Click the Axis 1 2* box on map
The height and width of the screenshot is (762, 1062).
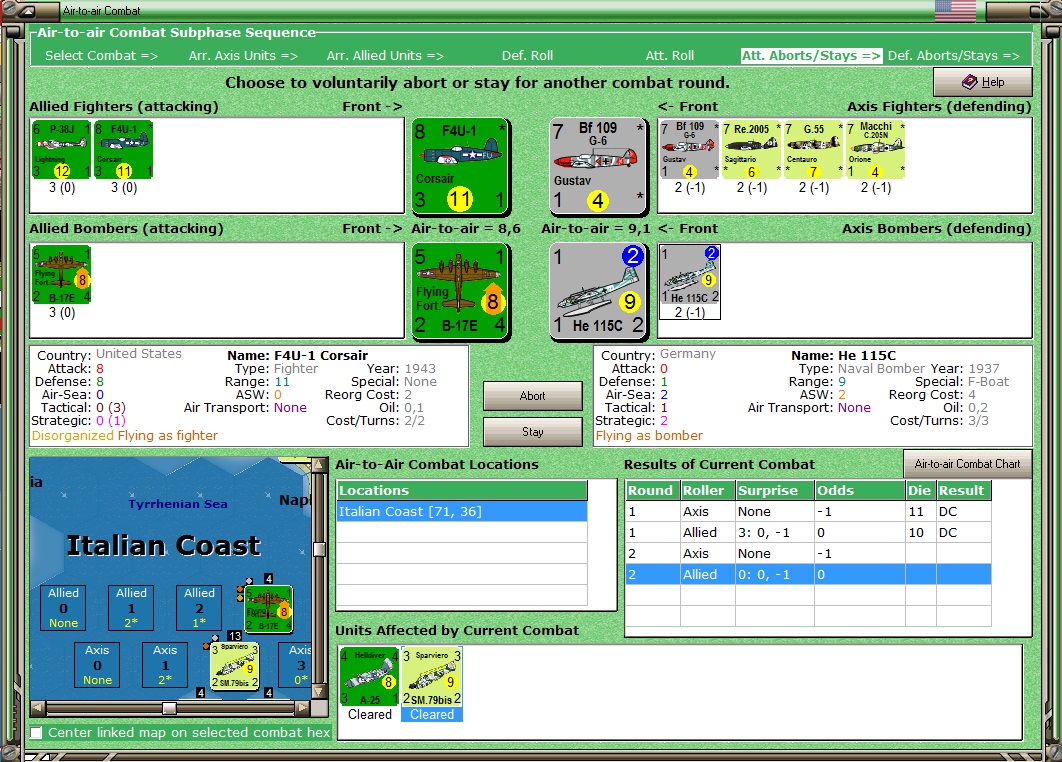(165, 664)
